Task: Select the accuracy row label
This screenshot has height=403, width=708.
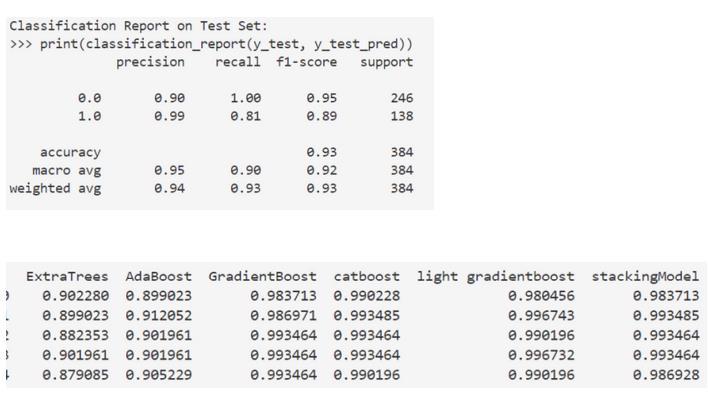Action: (x=70, y=152)
